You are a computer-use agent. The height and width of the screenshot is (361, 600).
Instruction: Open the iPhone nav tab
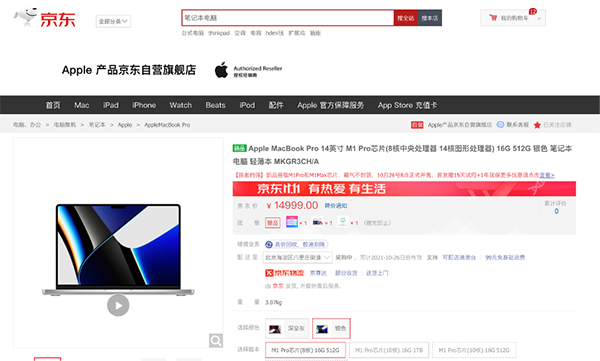coord(144,105)
